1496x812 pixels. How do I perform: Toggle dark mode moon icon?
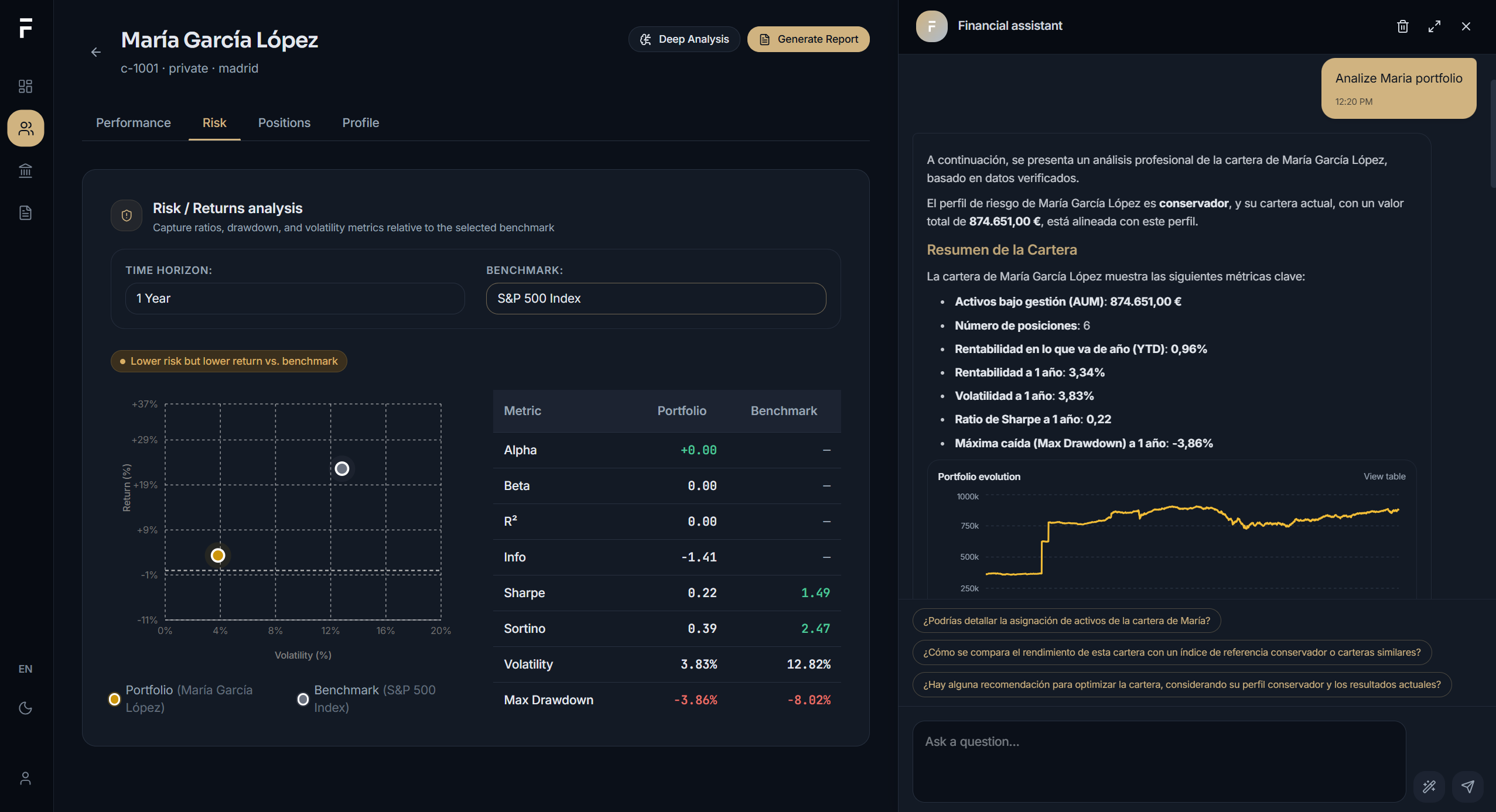tap(25, 708)
